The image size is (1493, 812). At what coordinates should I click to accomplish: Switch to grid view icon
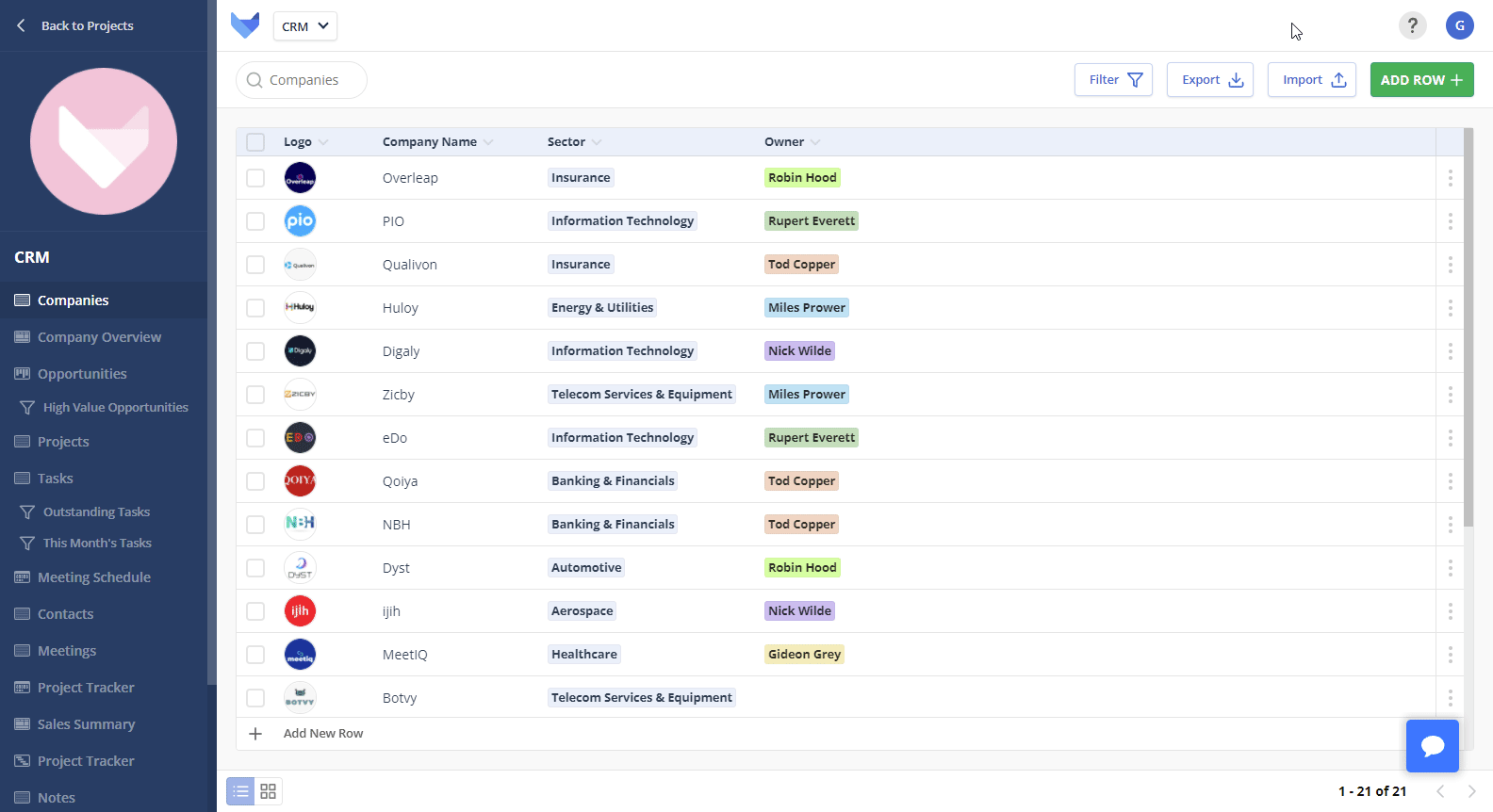coord(269,791)
